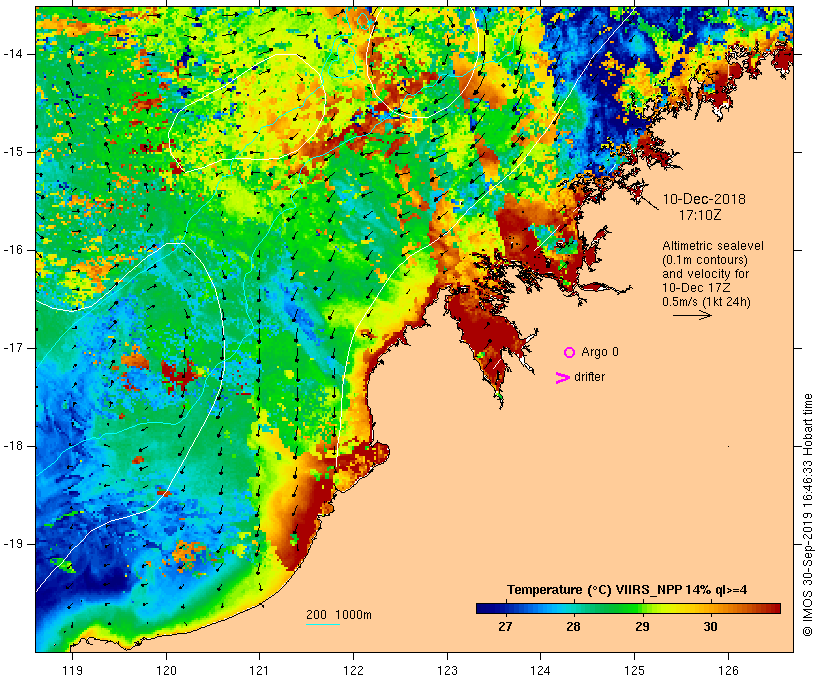Screen dimensions: 820x680
Task: Click latitude axis label -15
Action: click(x=13, y=152)
